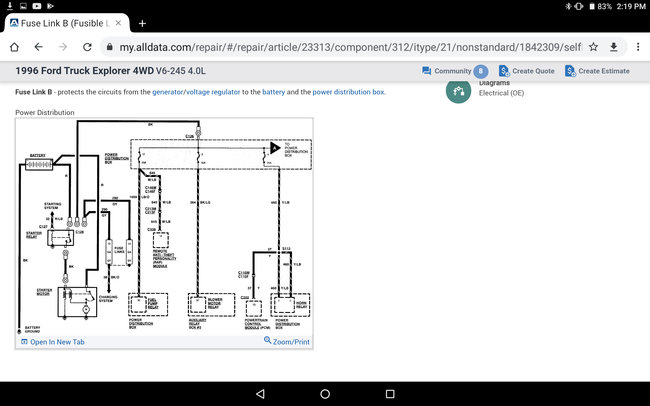The image size is (650, 406).
Task: Open a new browser tab
Action: [x=142, y=24]
